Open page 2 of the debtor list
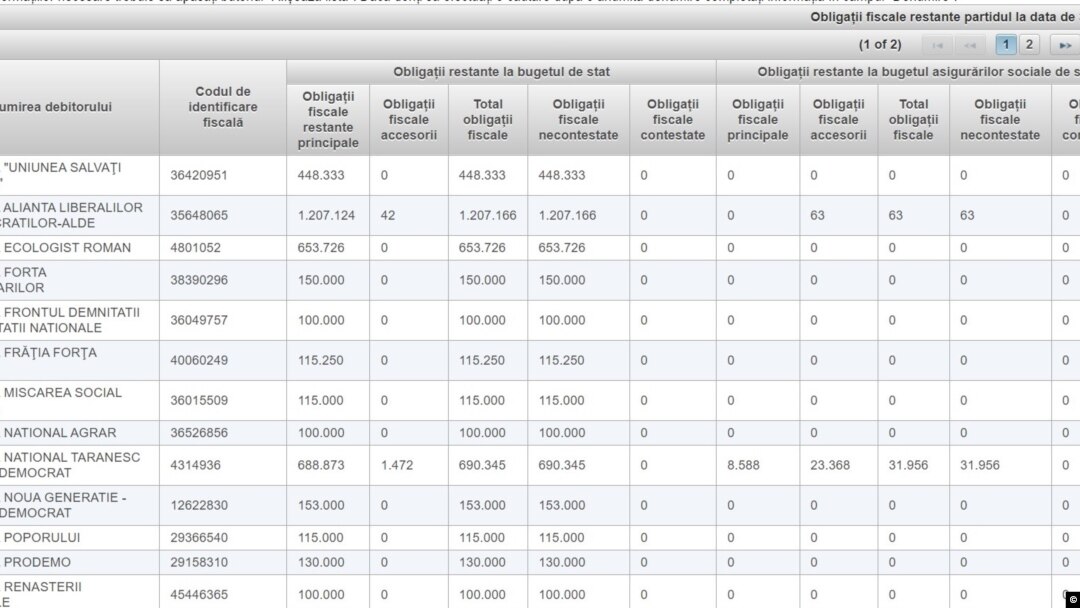The width and height of the screenshot is (1080, 608). pyautogui.click(x=1029, y=45)
